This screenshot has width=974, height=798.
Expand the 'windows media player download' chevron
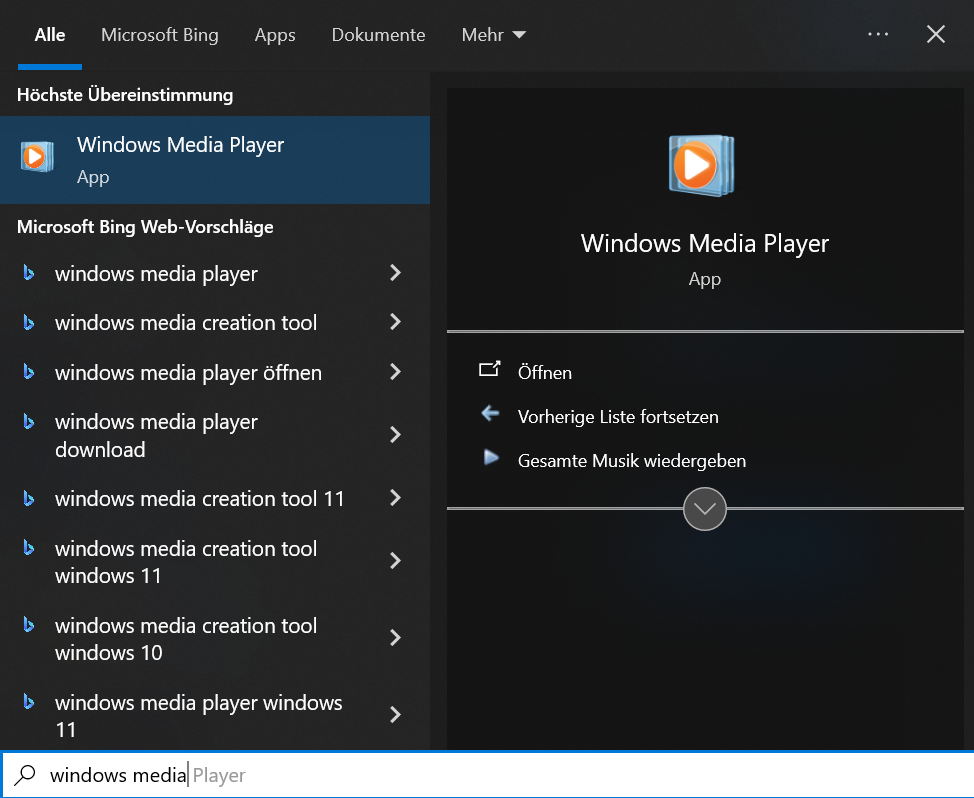tap(395, 435)
